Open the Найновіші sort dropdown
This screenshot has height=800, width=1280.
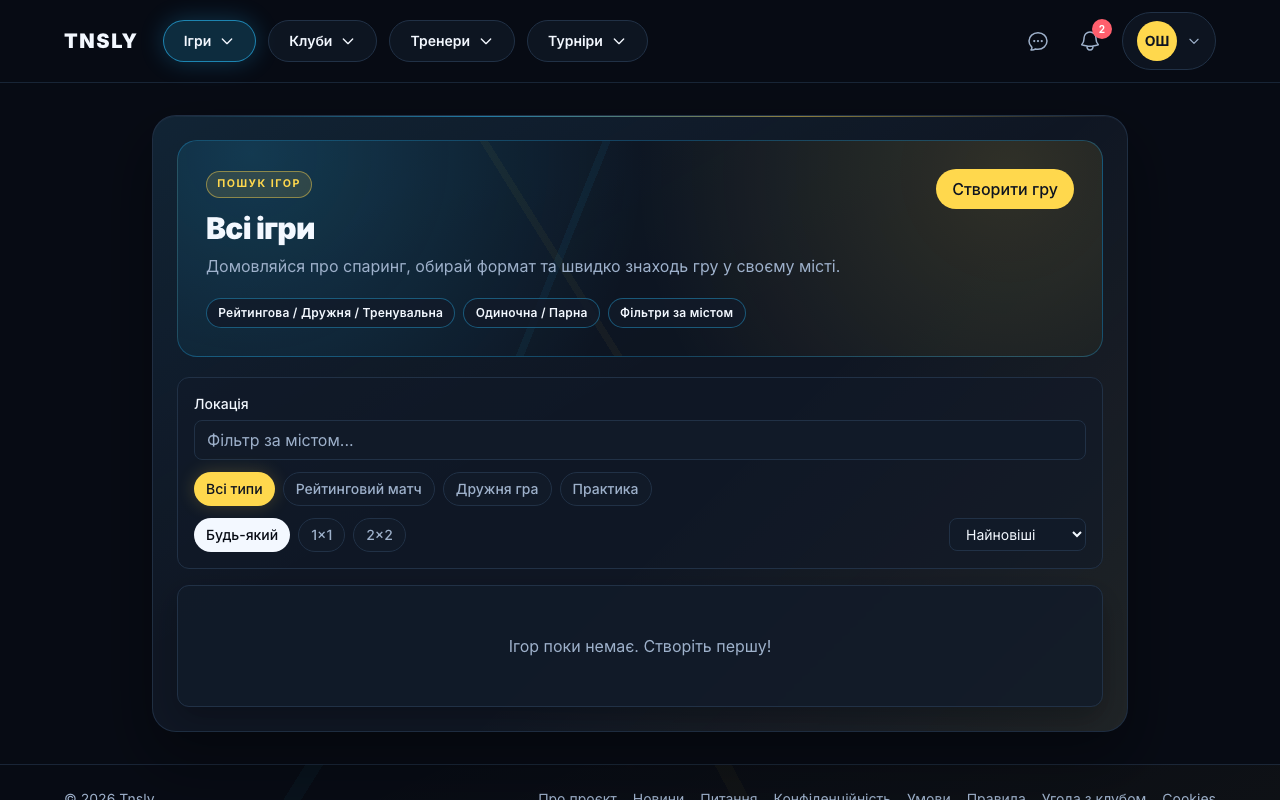pyautogui.click(x=1016, y=535)
